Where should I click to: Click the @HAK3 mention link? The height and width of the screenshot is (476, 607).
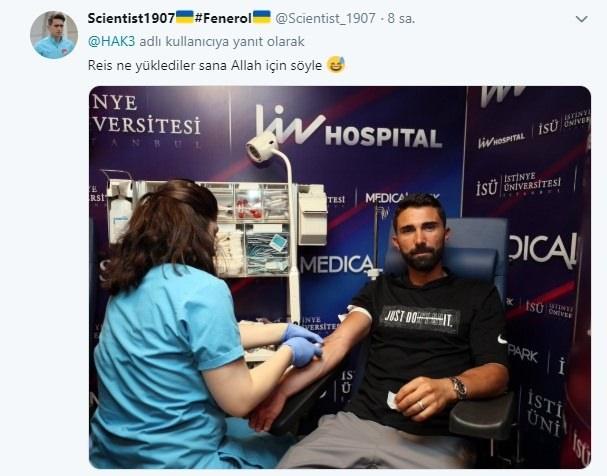pyautogui.click(x=111, y=41)
